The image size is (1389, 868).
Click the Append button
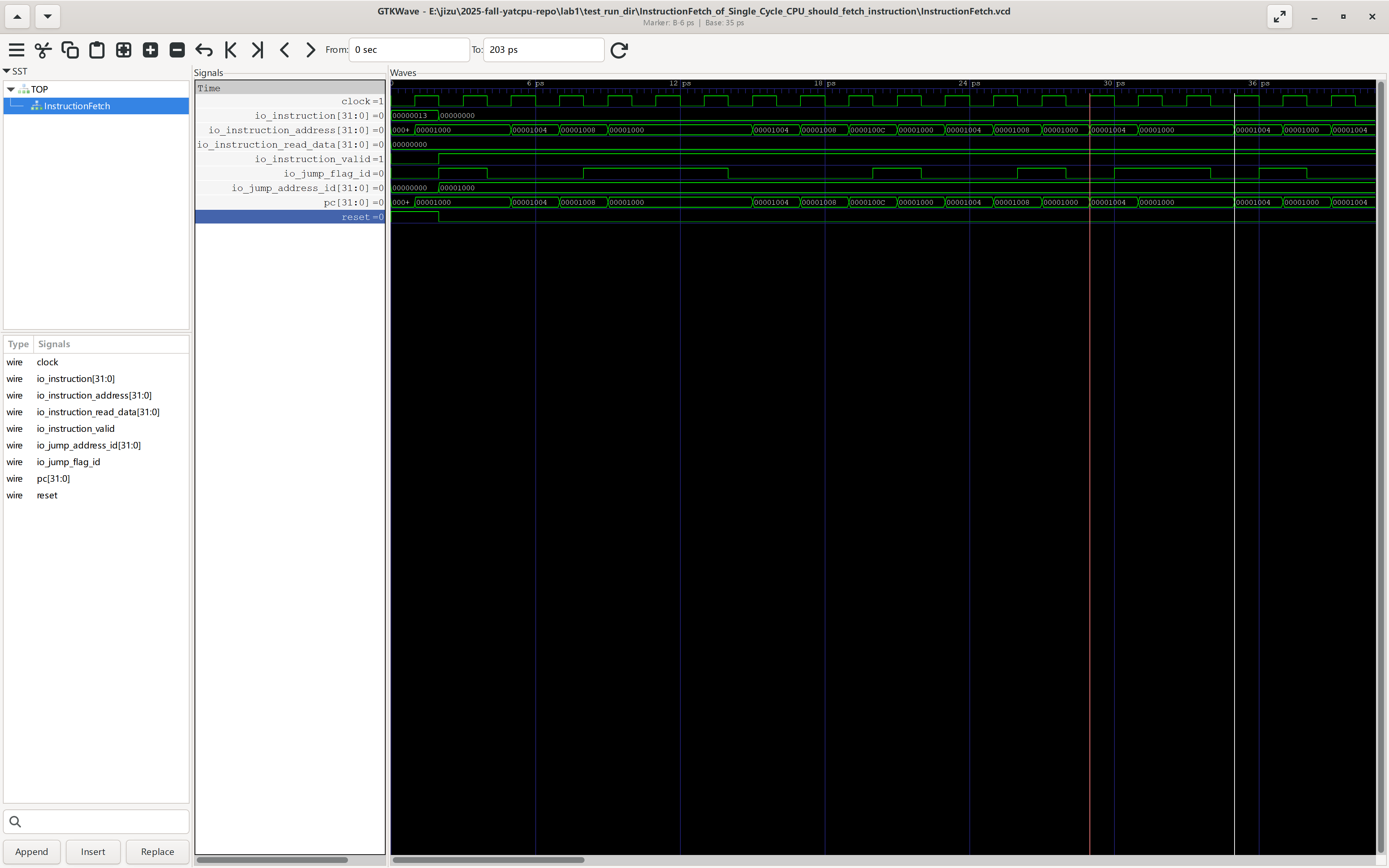click(x=31, y=851)
